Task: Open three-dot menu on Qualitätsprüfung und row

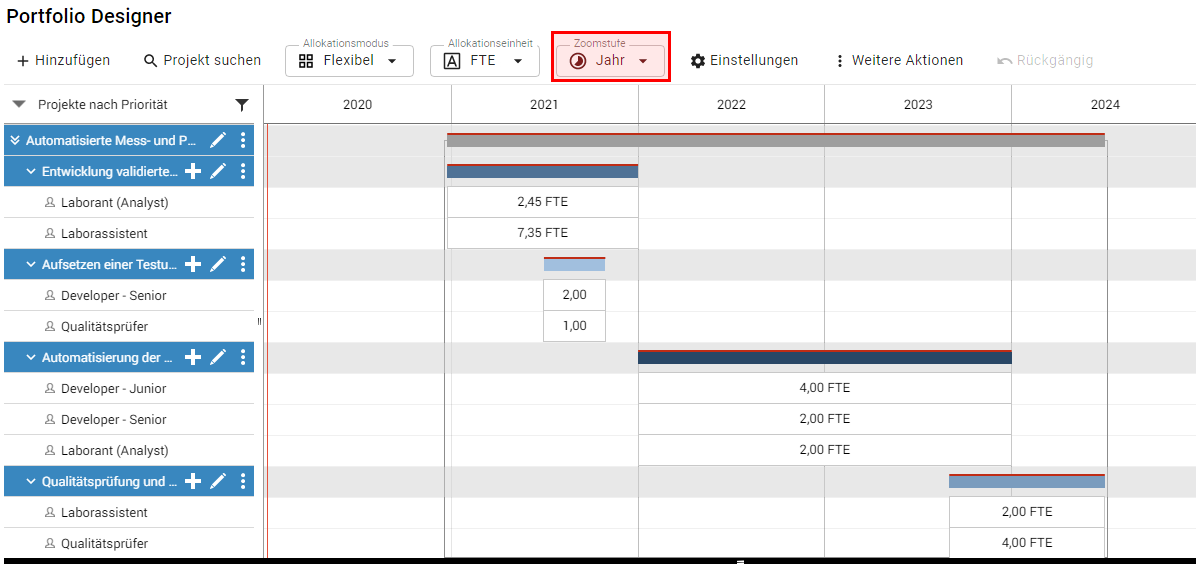Action: [243, 482]
